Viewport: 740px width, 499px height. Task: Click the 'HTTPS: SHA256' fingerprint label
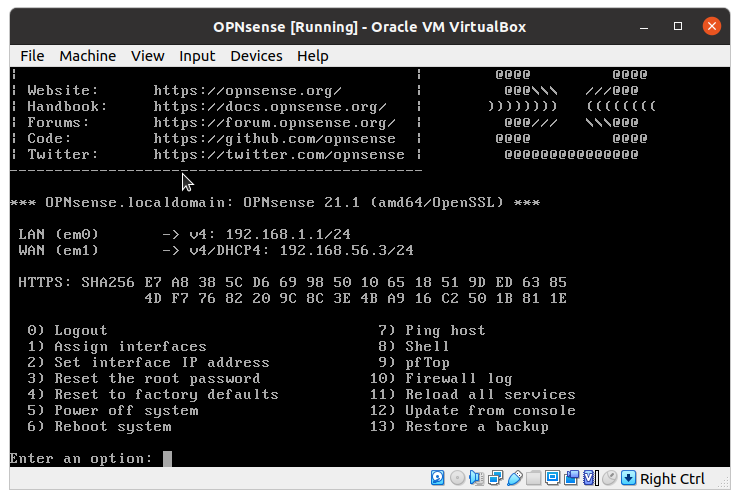tap(76, 282)
